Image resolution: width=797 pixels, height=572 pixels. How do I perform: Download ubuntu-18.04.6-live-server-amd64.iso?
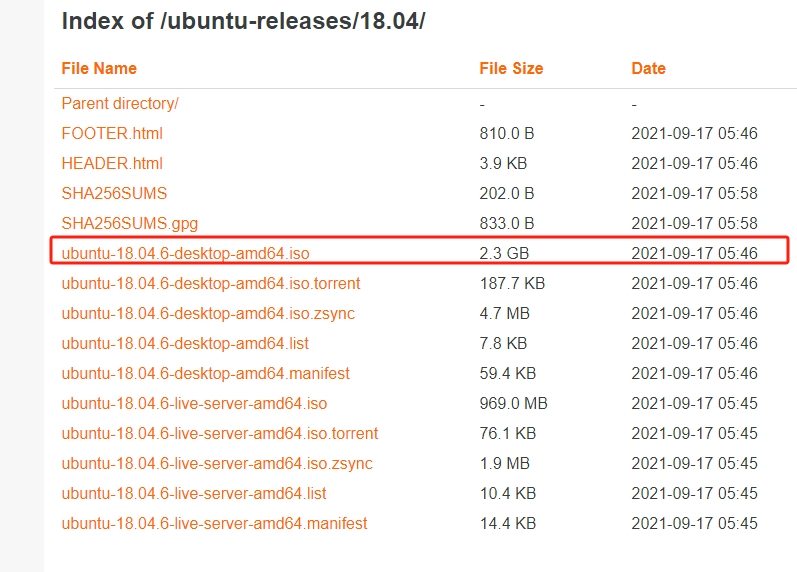point(194,403)
